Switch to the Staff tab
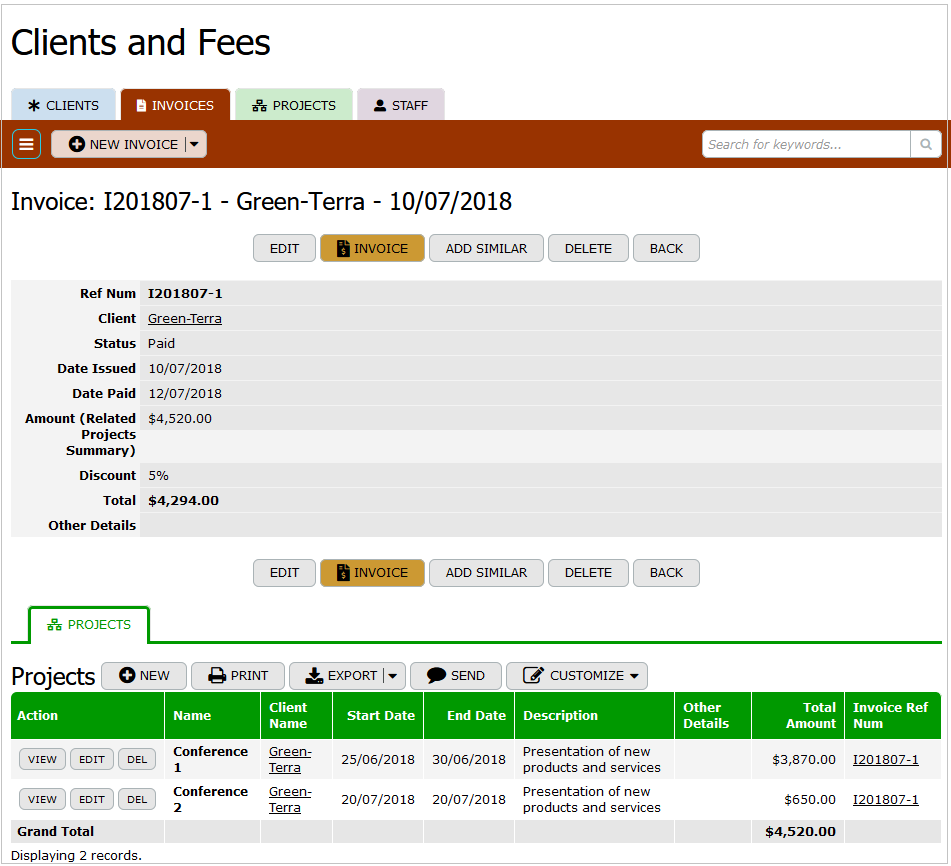 point(400,105)
